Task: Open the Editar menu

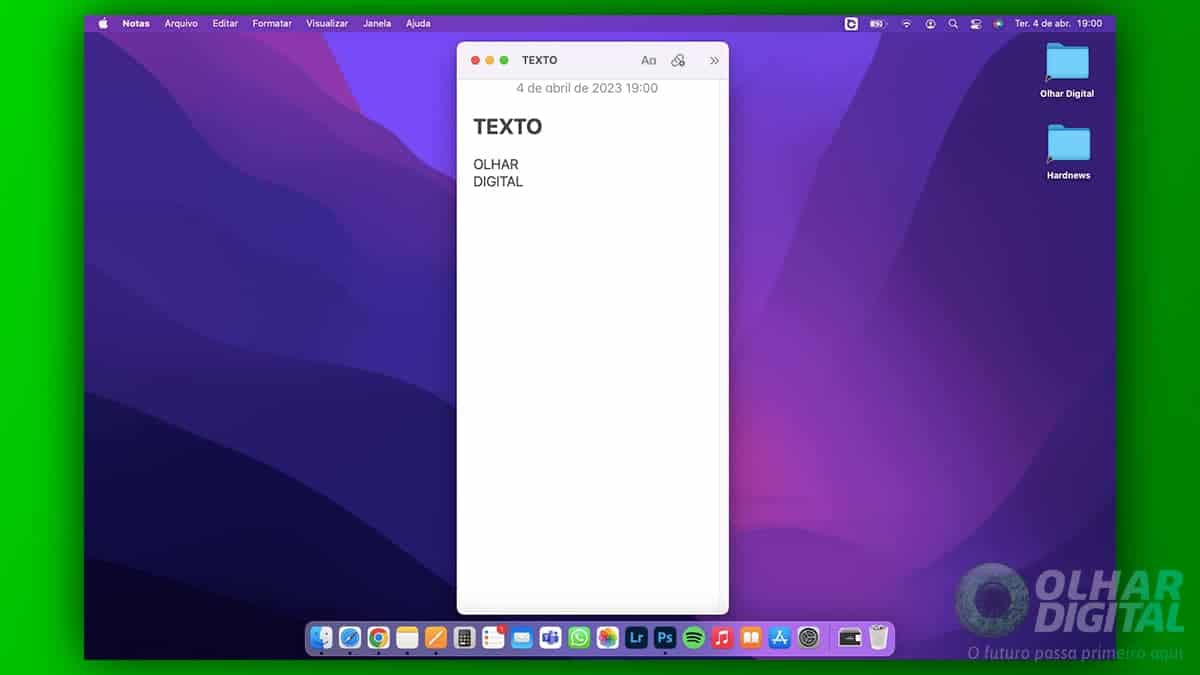Action: click(x=225, y=23)
